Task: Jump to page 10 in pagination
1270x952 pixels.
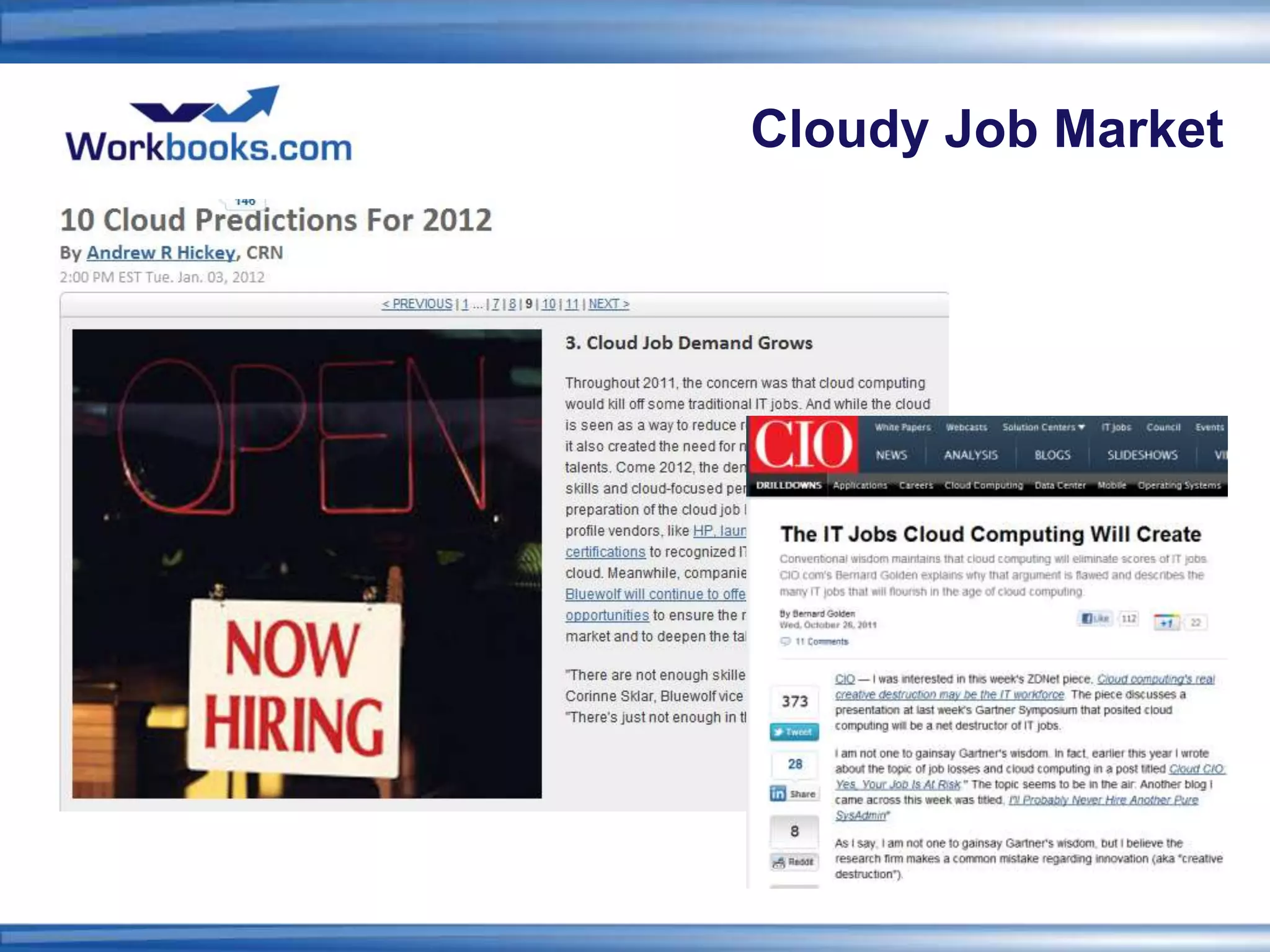Action: point(548,304)
